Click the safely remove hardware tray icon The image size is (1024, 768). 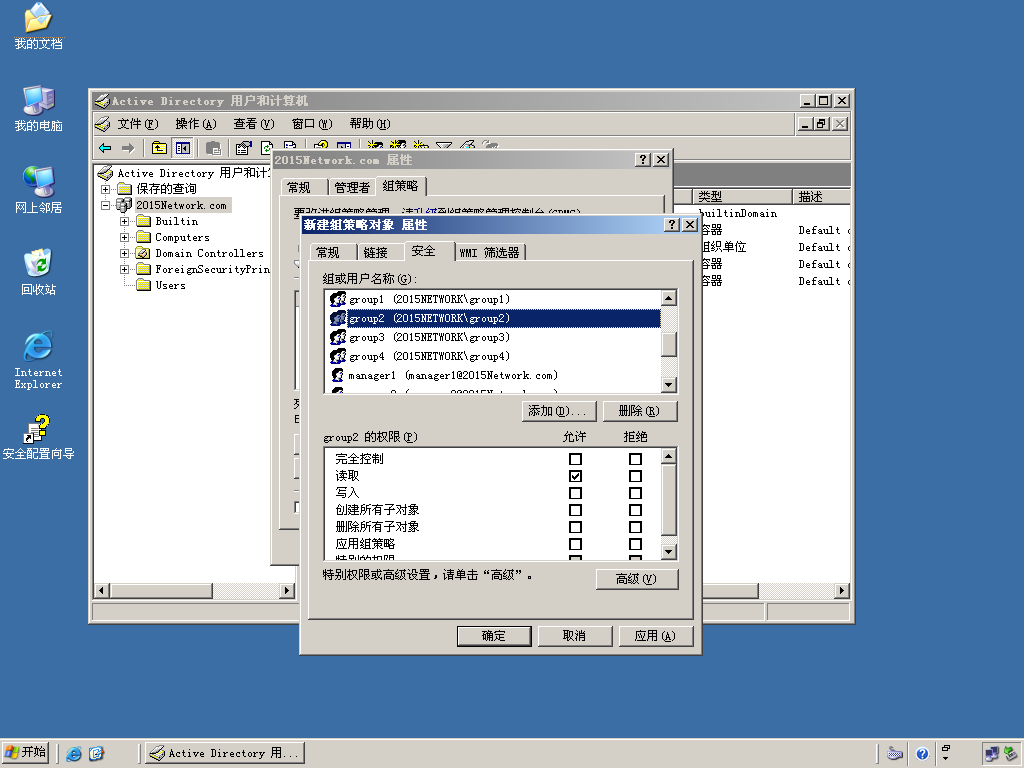pyautogui.click(x=1010, y=754)
